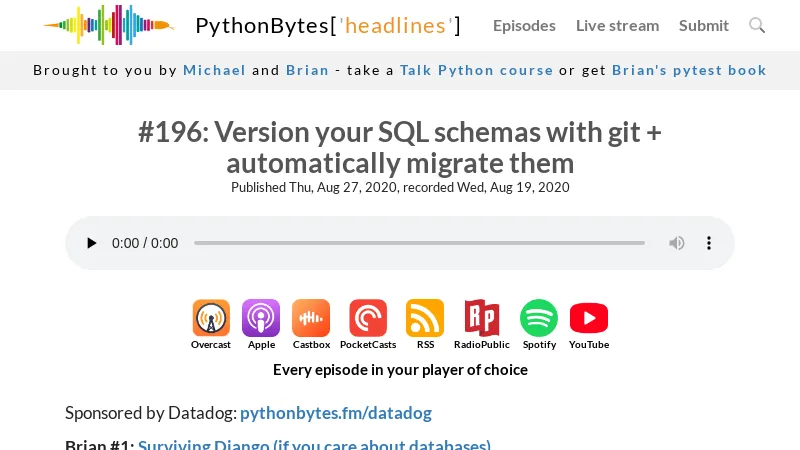
Task: Click the colorful waveform site logo
Action: click(x=108, y=25)
